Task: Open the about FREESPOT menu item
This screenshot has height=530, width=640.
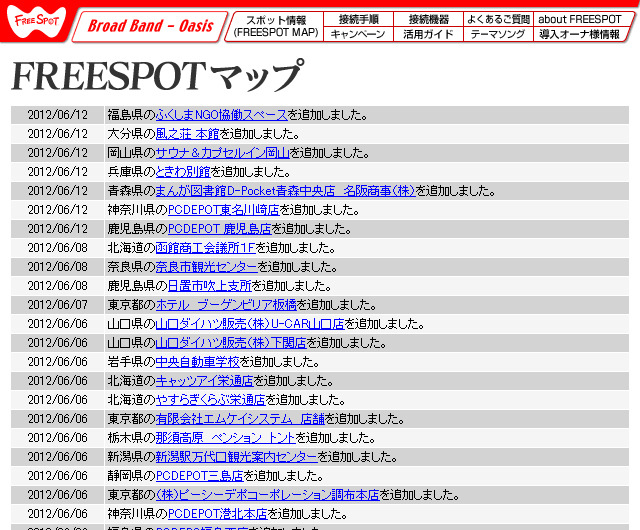Action: click(580, 19)
